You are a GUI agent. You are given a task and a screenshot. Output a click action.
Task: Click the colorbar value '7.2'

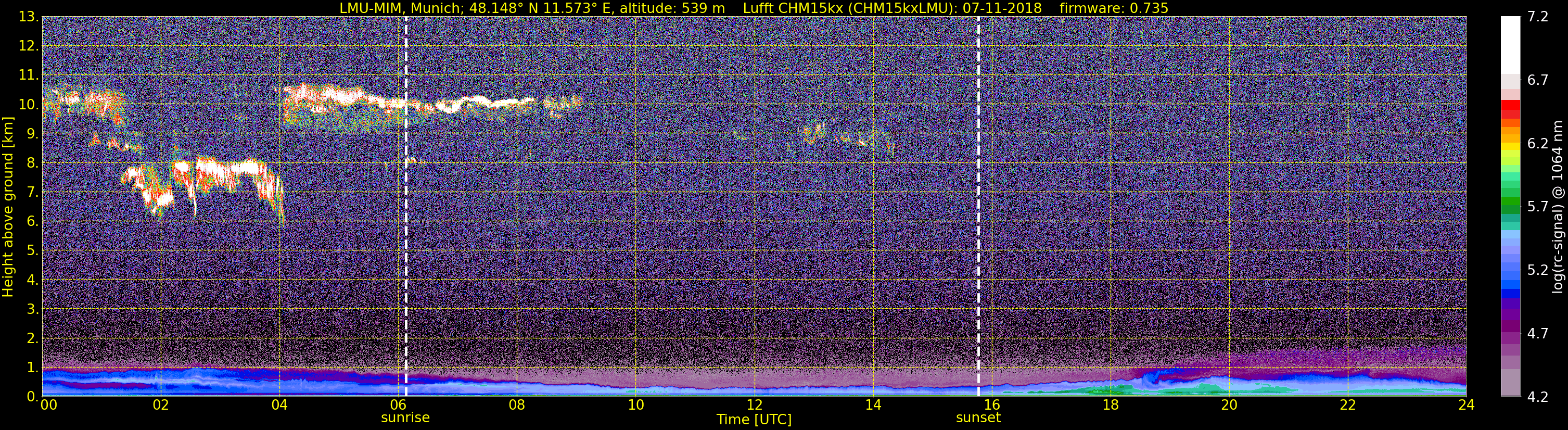pos(1538,17)
